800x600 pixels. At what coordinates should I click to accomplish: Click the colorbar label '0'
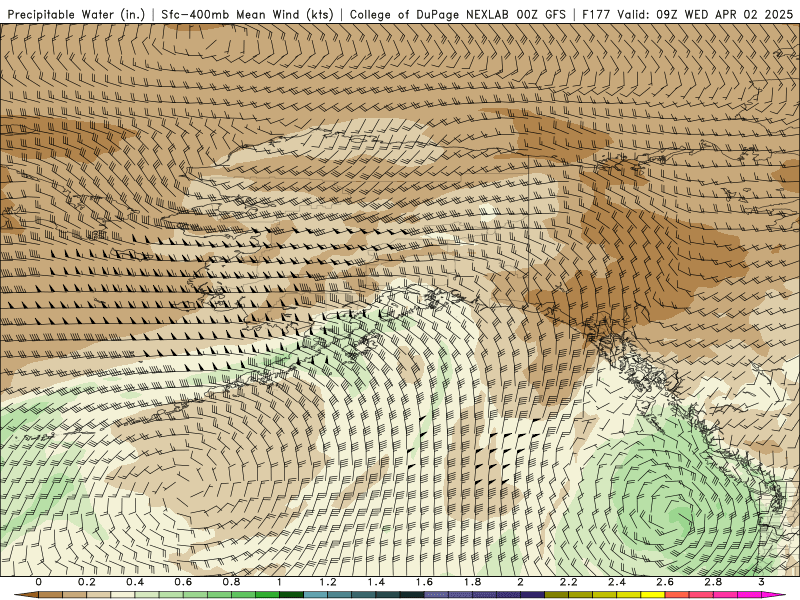pyautogui.click(x=38, y=582)
